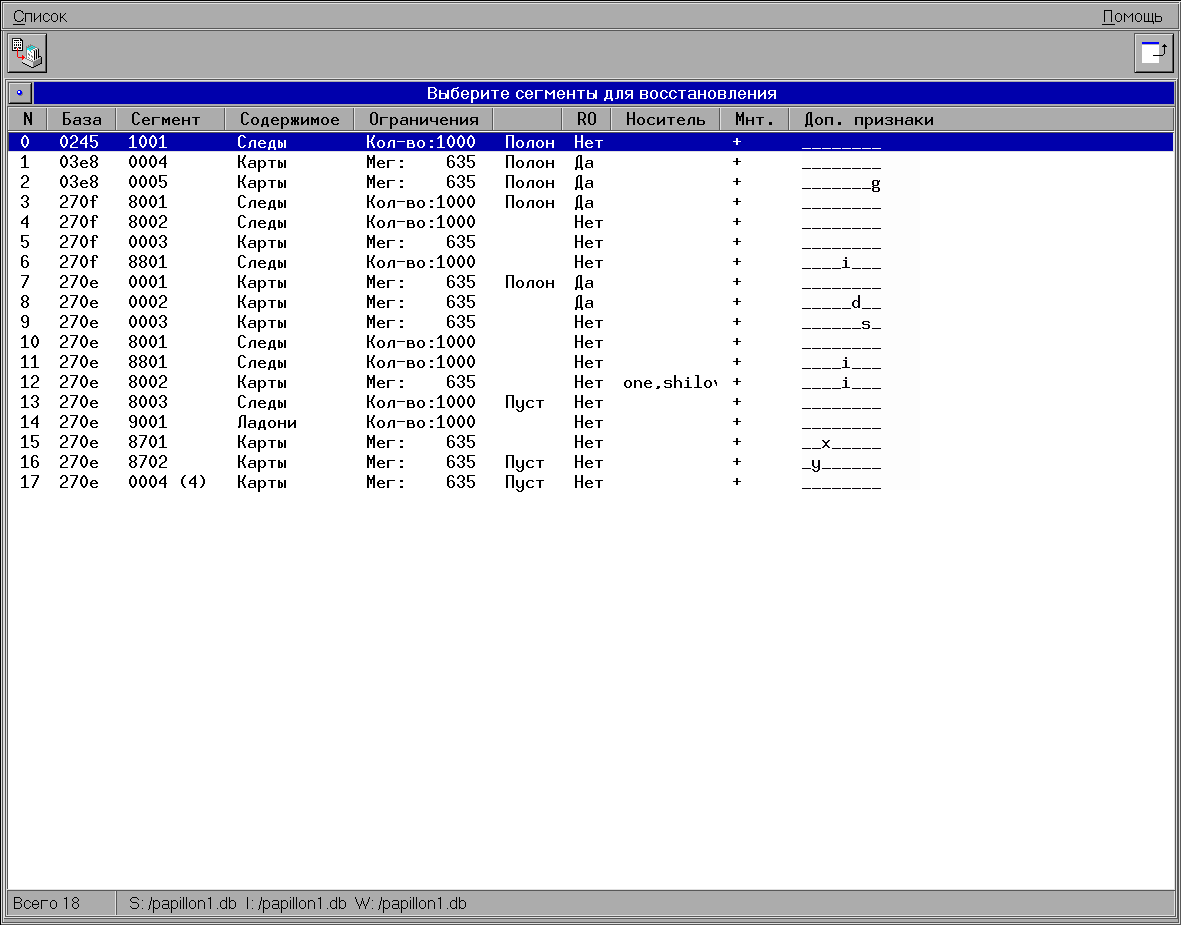1181x925 pixels.
Task: Click 'Ладони' content in row 14
Action: coord(267,422)
